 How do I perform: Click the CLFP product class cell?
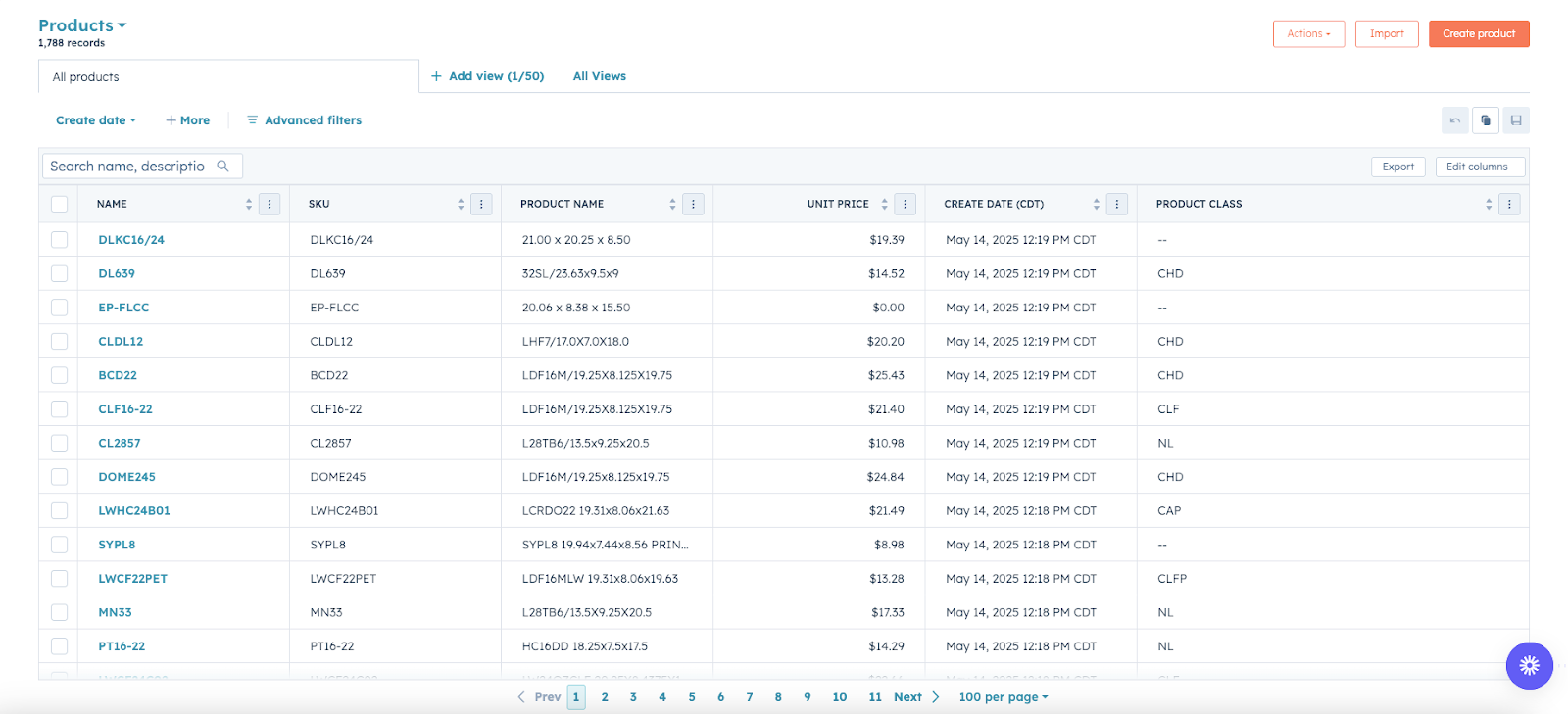point(1172,579)
